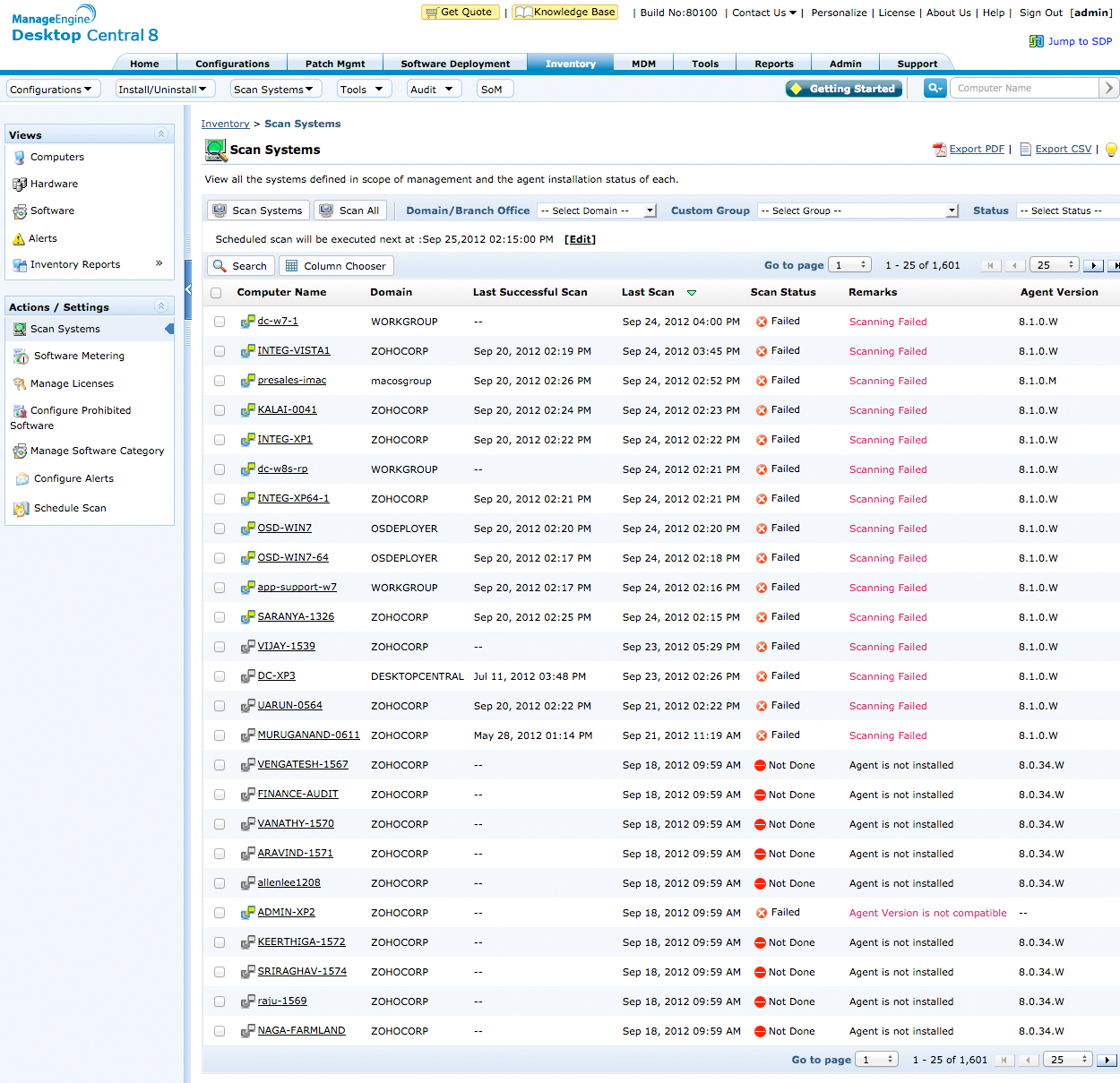Change the top Go to page stepper
This screenshot has width=1120, height=1083.
coord(849,265)
